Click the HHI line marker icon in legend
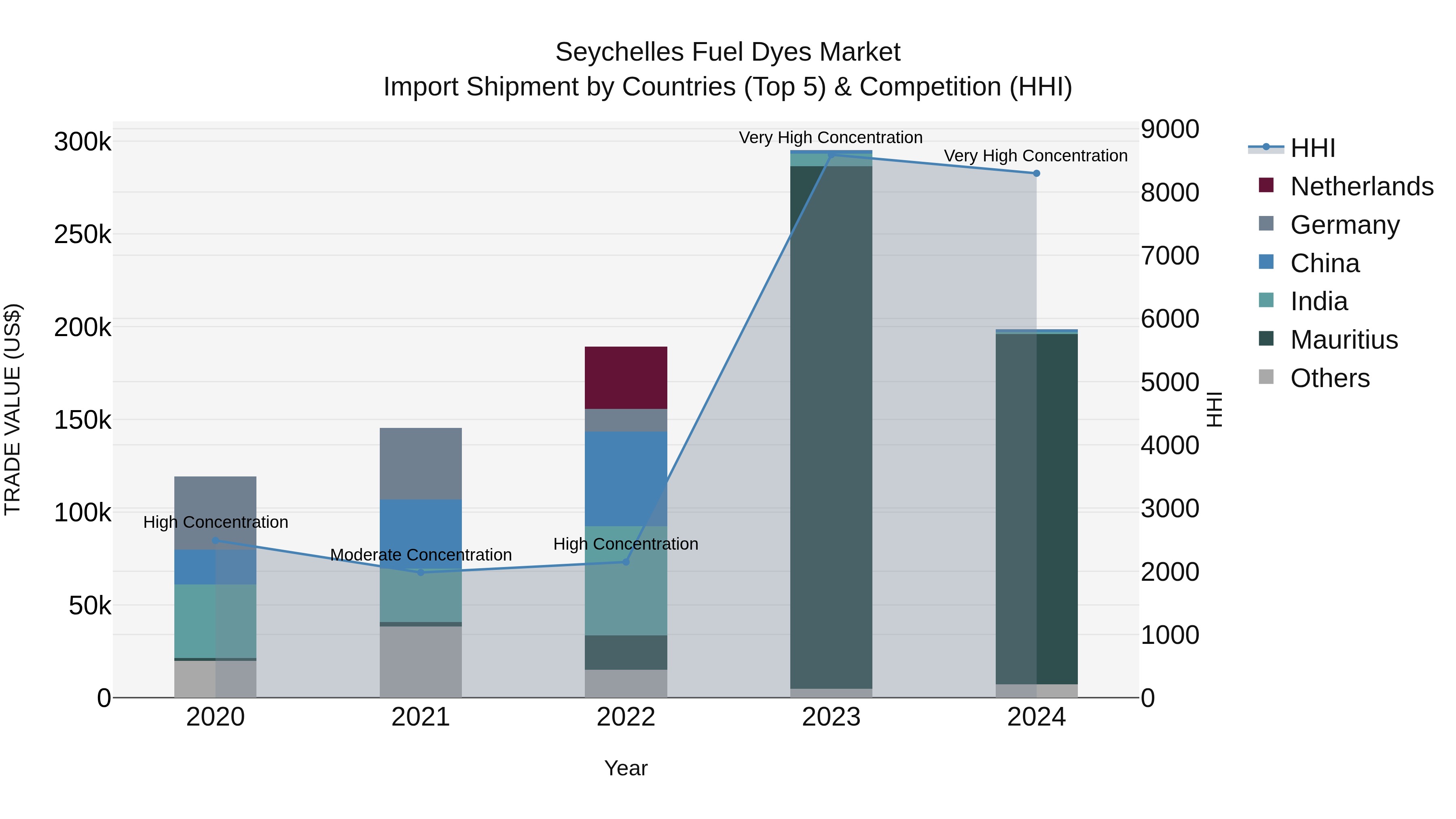The height and width of the screenshot is (819, 1456). click(x=1266, y=148)
